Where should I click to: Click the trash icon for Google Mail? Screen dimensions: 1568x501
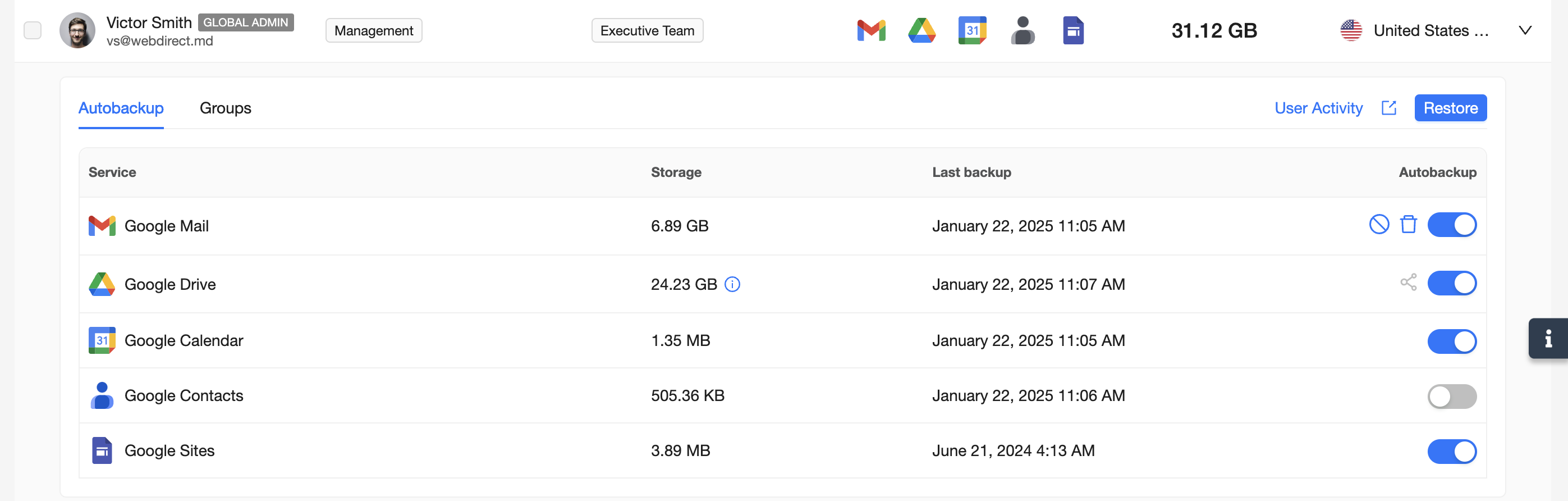tap(1408, 224)
